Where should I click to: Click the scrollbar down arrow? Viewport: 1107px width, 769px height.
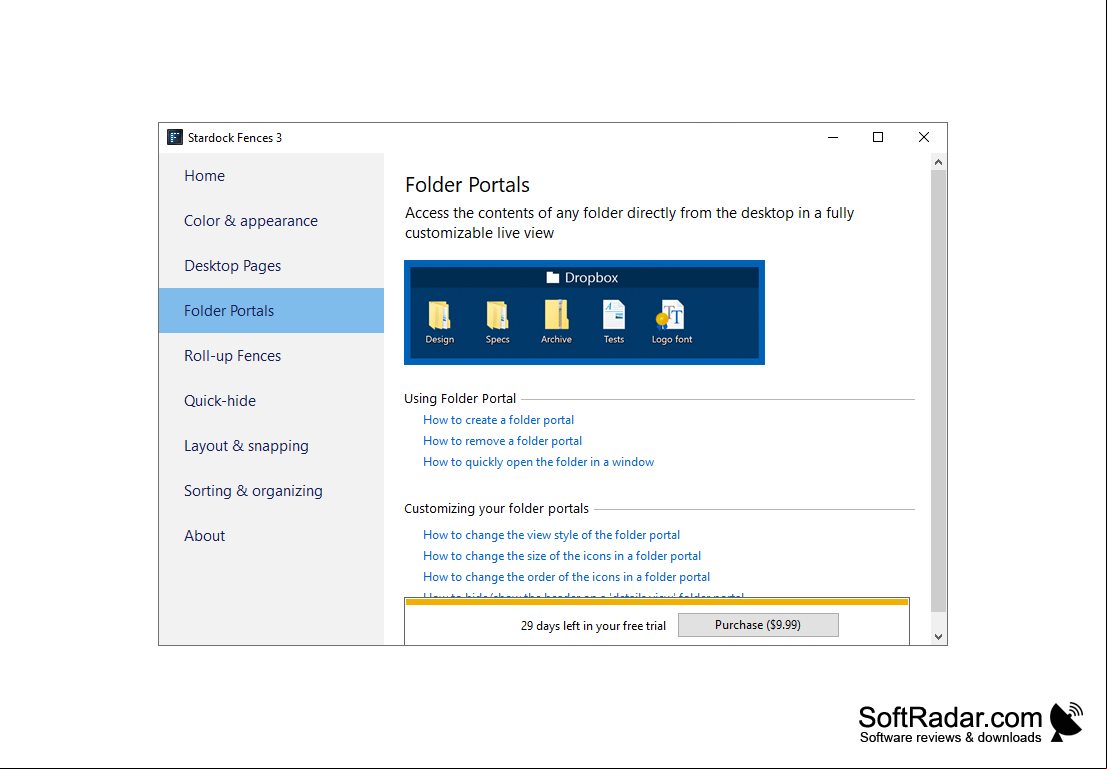point(938,636)
